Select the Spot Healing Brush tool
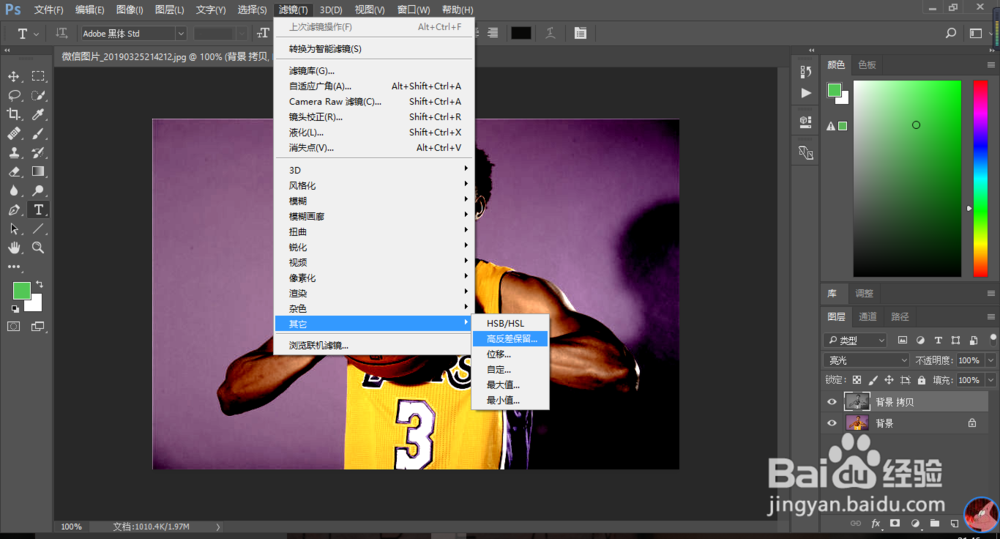Image resolution: width=1000 pixels, height=539 pixels. [x=13, y=134]
